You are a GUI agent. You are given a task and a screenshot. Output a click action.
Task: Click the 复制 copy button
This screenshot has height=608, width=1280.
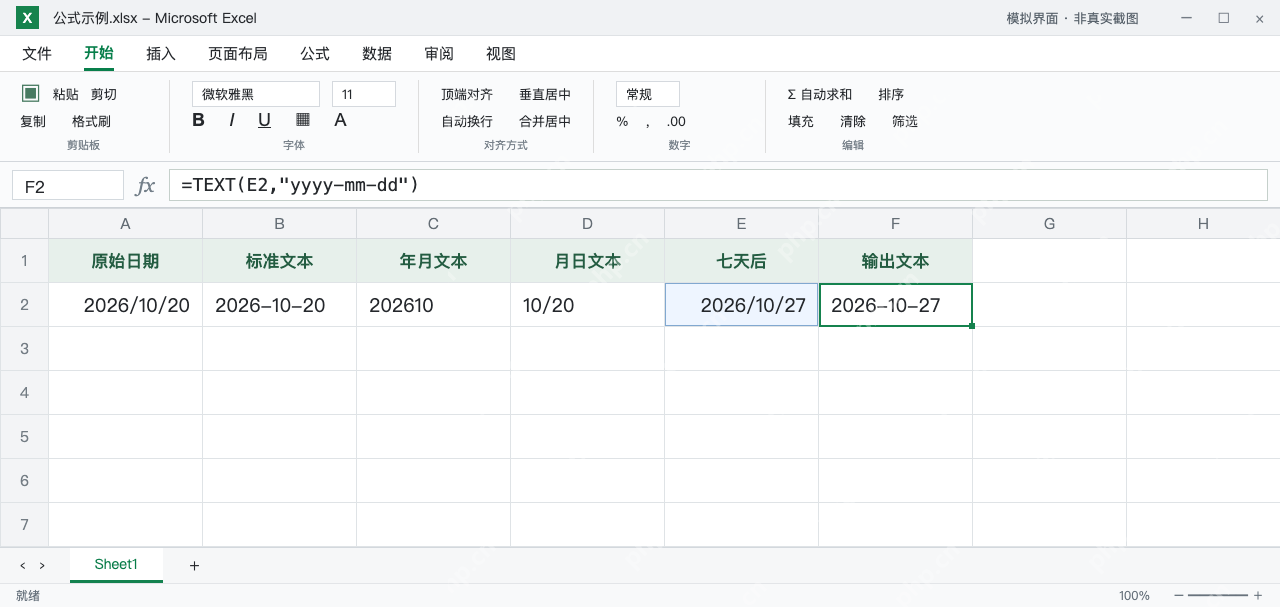point(33,122)
